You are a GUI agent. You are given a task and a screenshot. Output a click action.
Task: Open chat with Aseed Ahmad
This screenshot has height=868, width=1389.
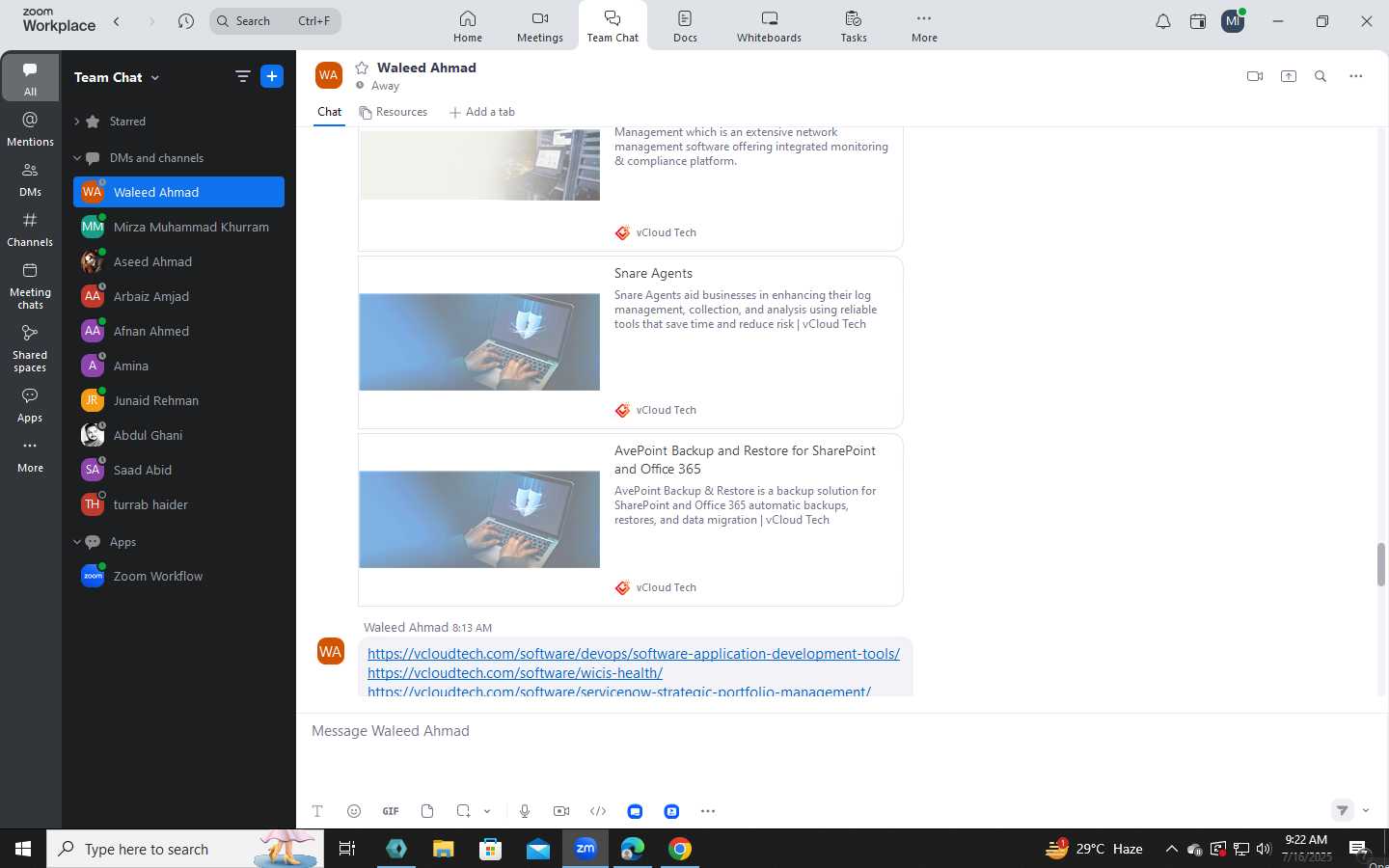click(178, 261)
